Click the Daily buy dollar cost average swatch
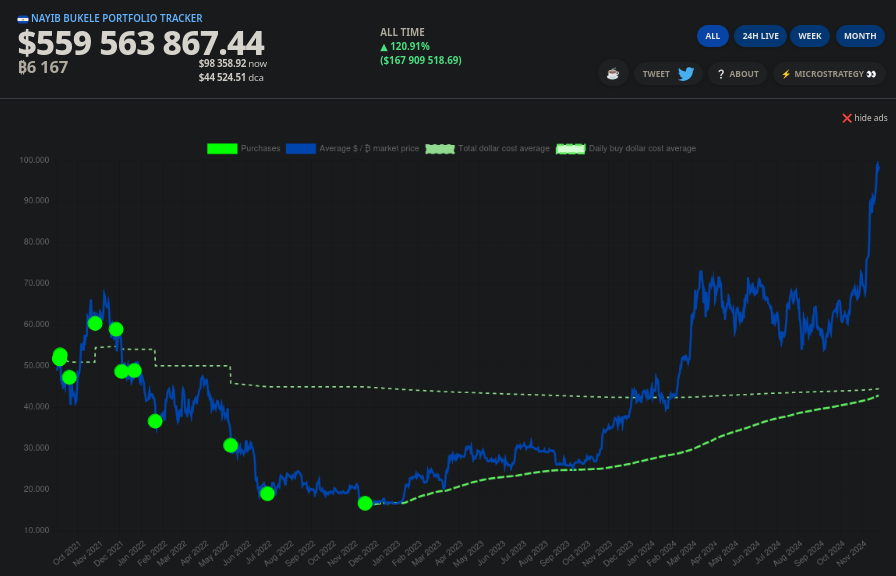The image size is (896, 576). 571,149
